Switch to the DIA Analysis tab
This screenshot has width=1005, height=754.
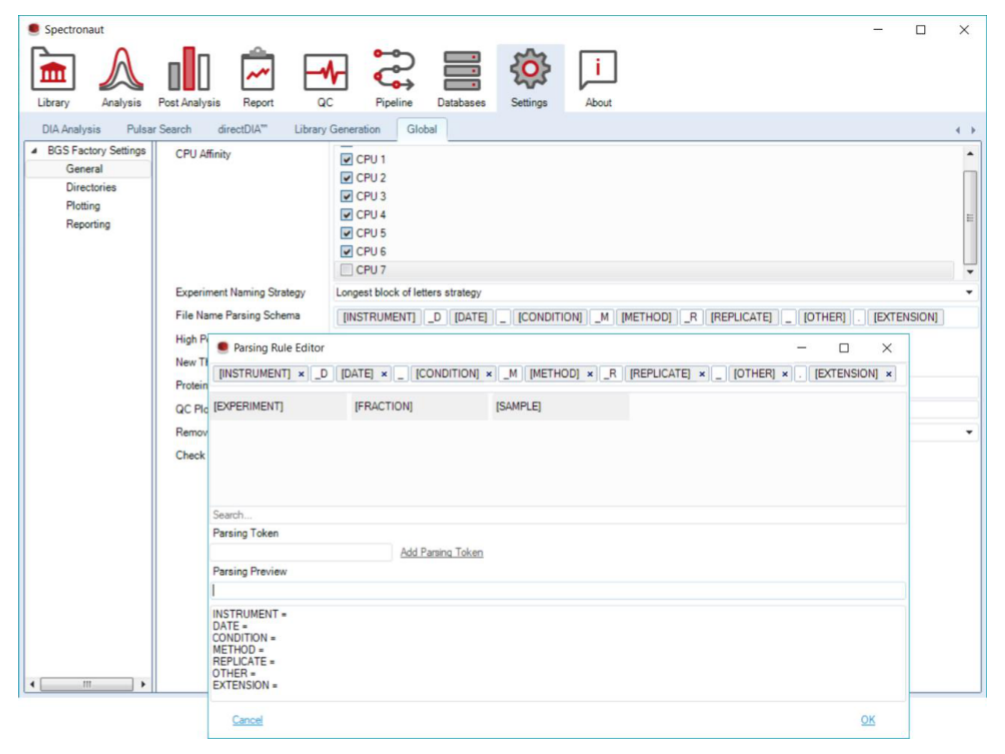click(x=71, y=130)
